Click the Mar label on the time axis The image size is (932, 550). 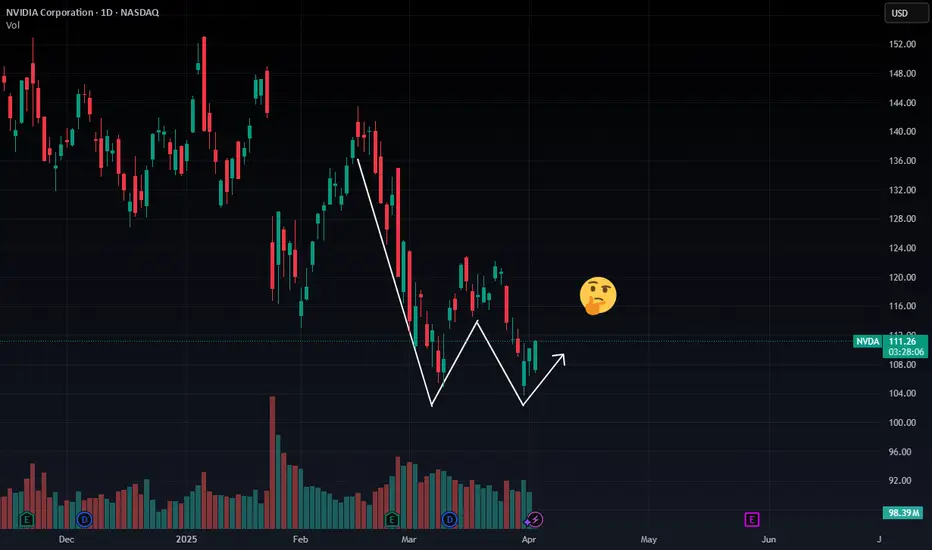(x=409, y=539)
